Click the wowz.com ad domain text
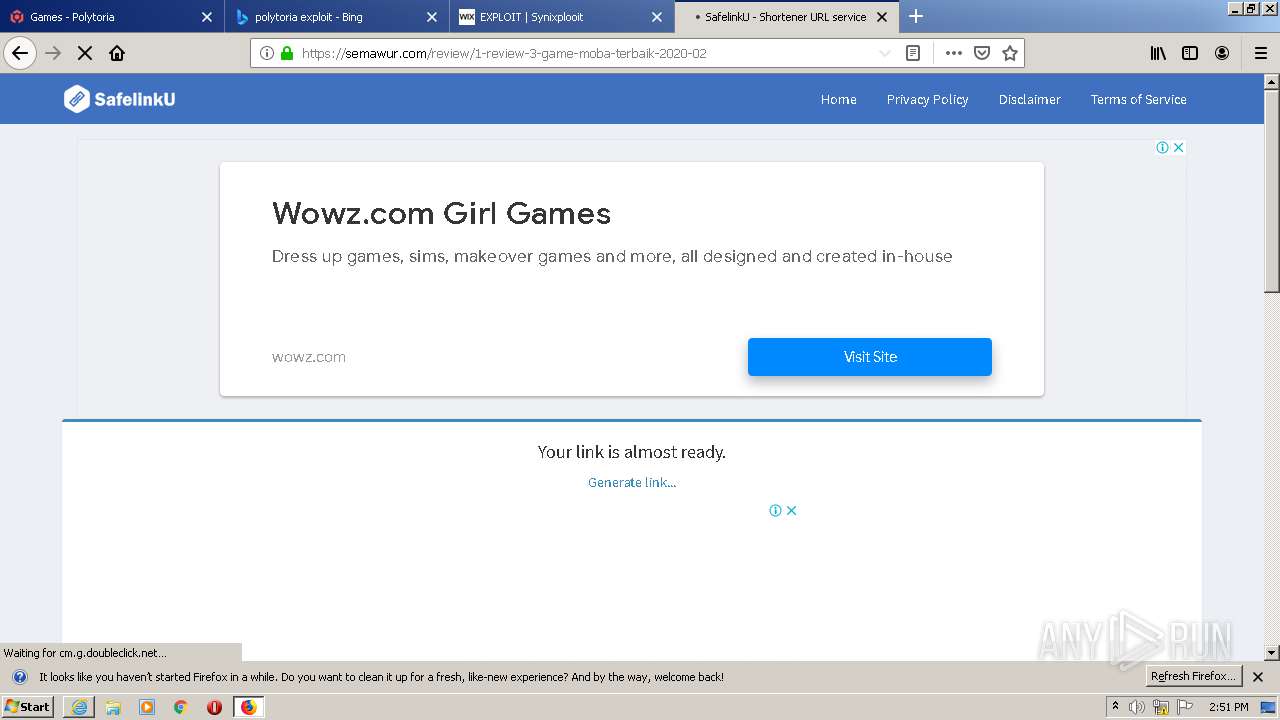This screenshot has width=1280, height=720. (x=309, y=357)
